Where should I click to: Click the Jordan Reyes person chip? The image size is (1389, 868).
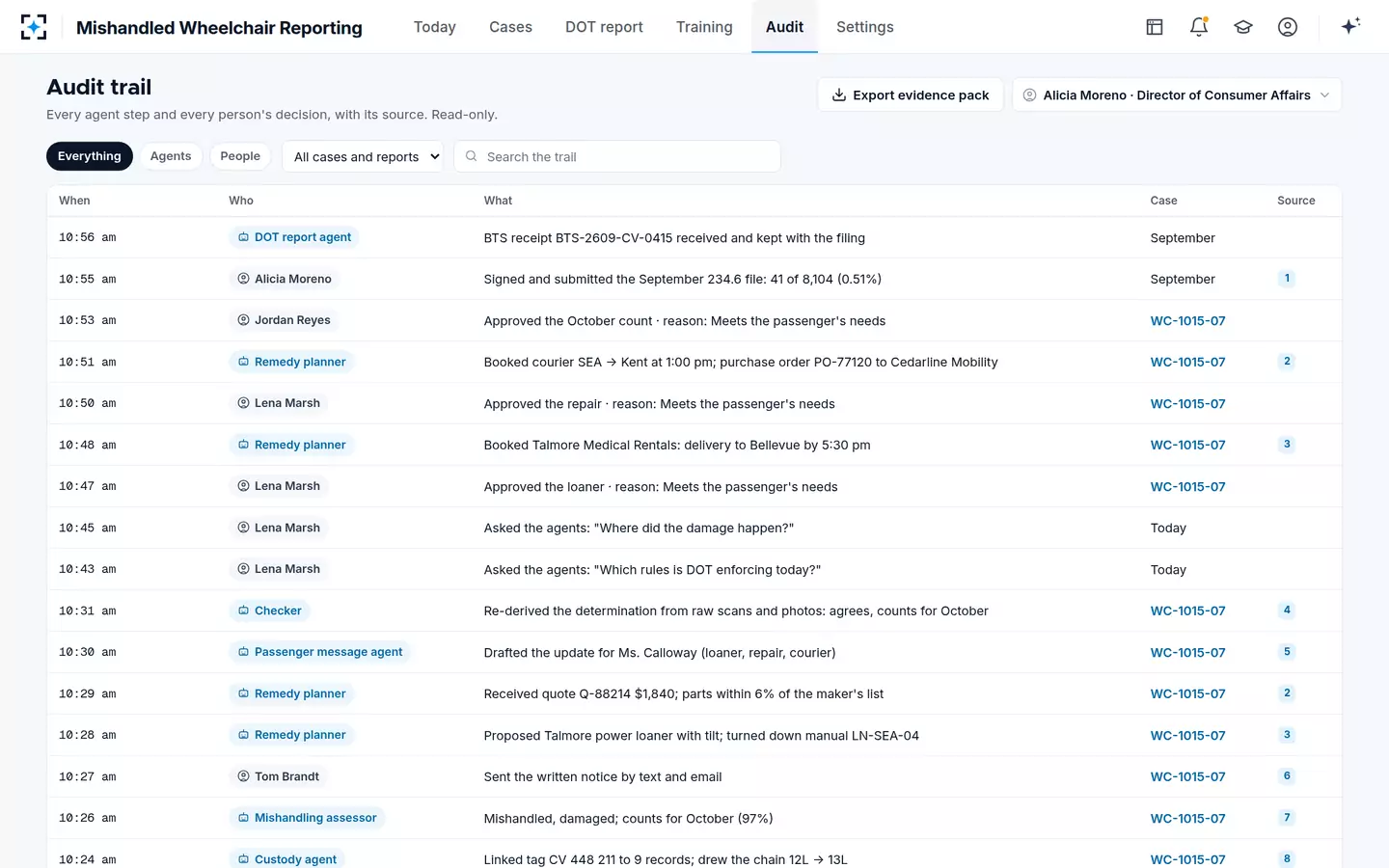(284, 320)
